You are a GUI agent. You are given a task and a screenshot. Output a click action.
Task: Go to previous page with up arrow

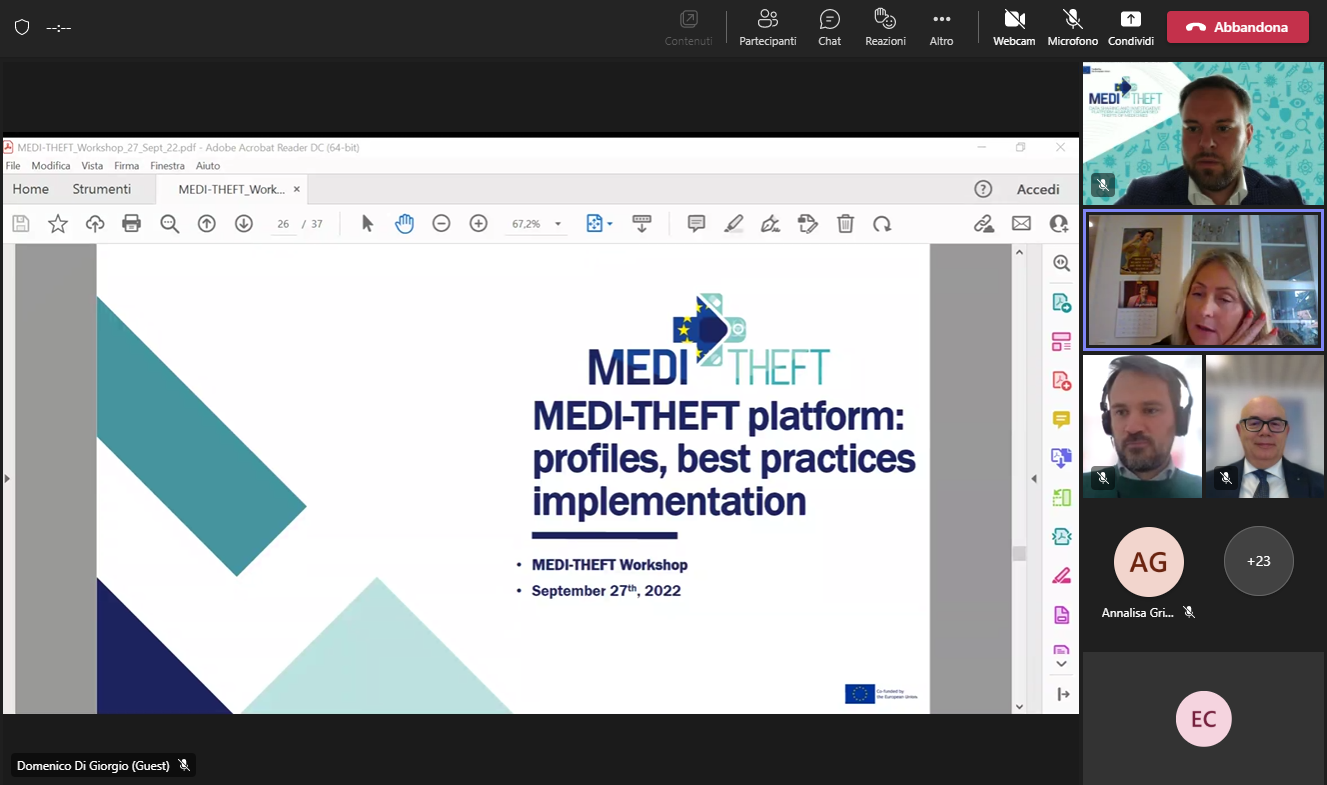coord(207,224)
